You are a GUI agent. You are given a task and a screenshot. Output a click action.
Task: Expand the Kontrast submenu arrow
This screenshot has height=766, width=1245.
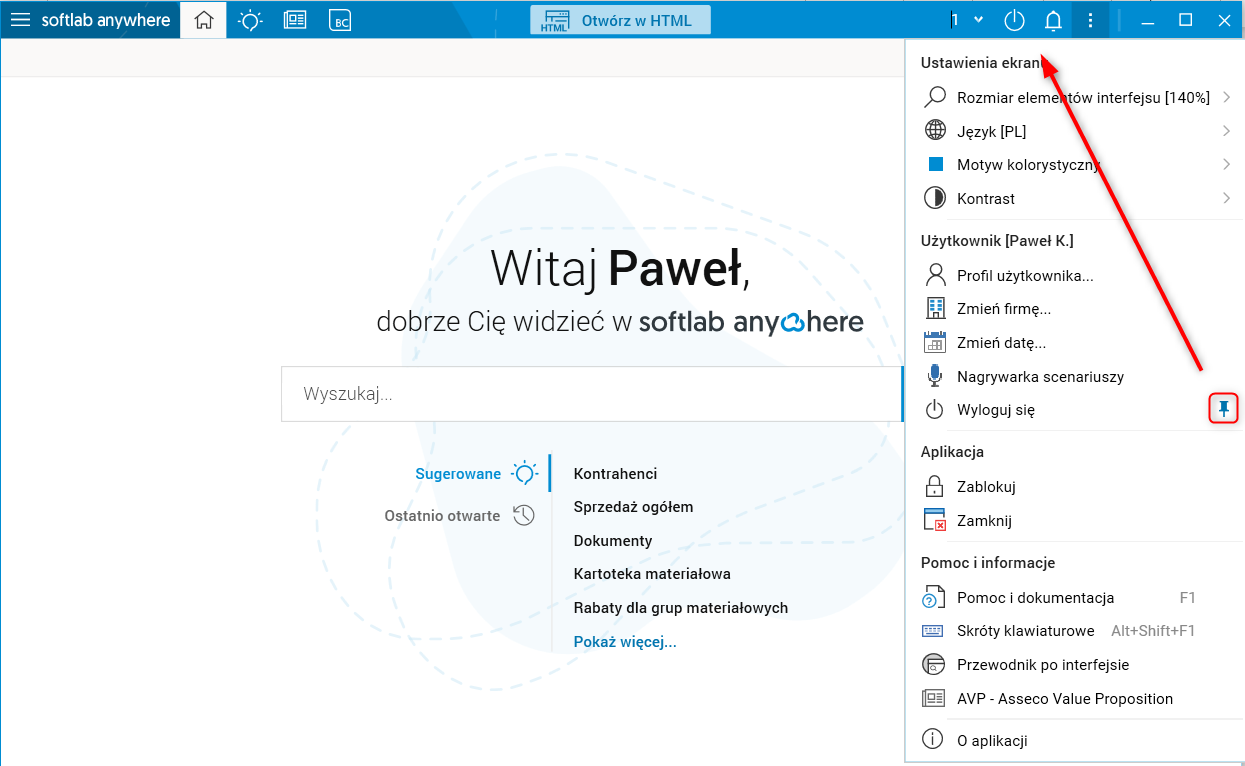(x=1226, y=198)
